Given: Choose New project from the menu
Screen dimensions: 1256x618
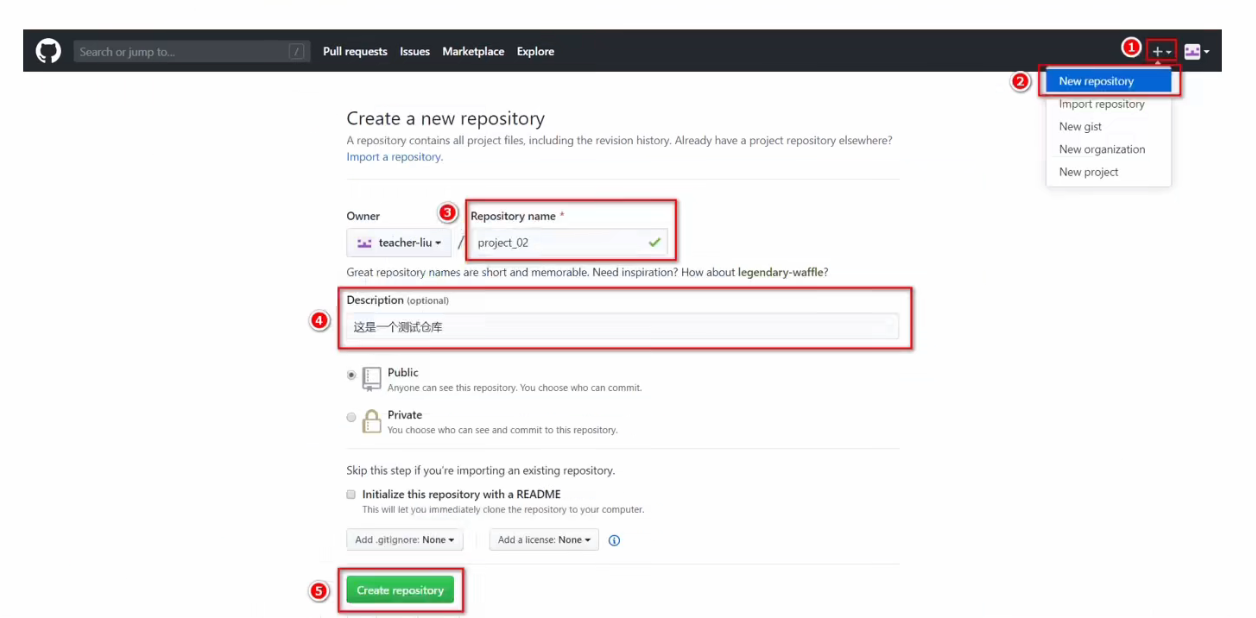Looking at the screenshot, I should [x=1108, y=172].
